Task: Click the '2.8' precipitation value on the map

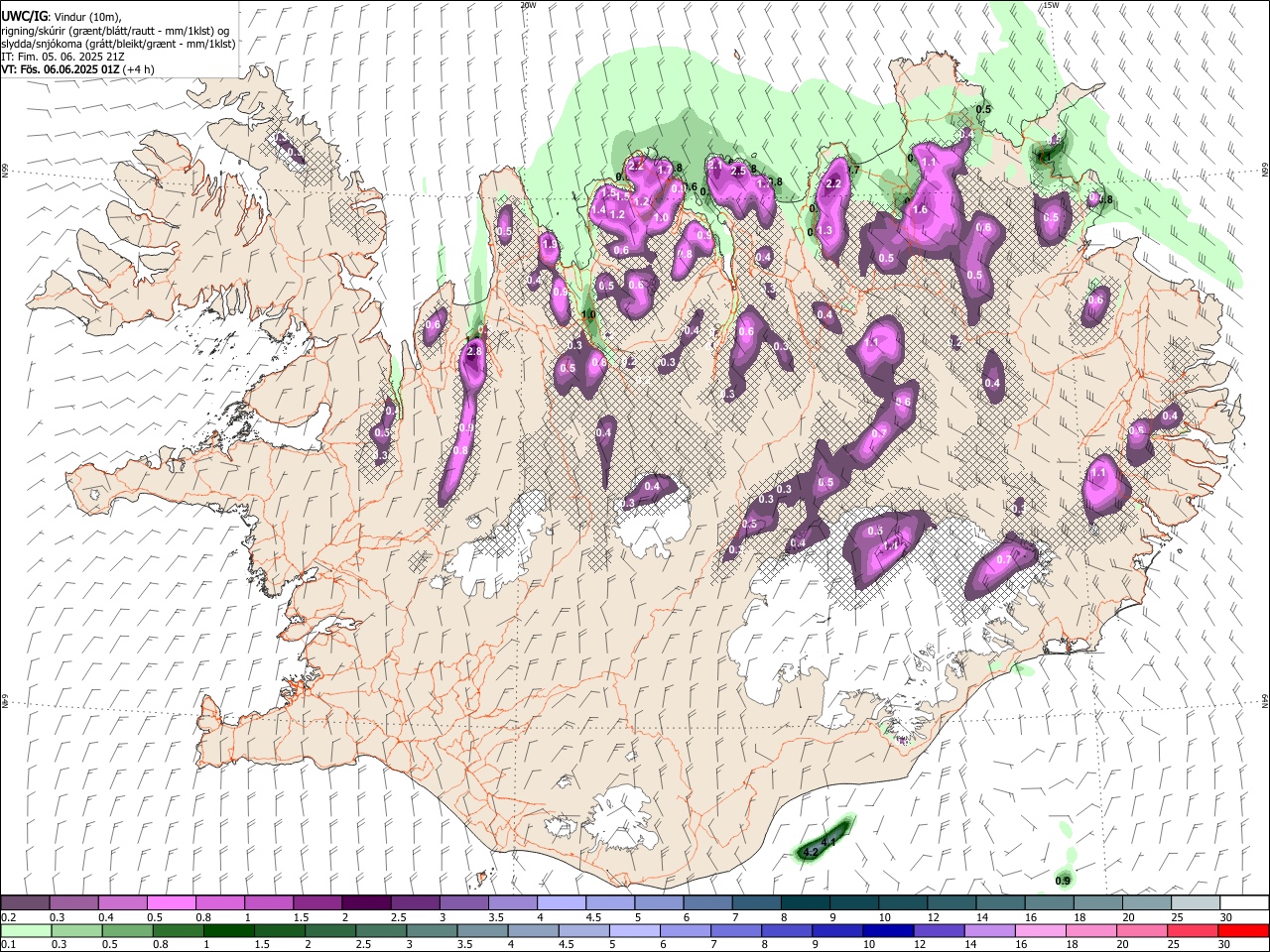Action: pos(473,351)
